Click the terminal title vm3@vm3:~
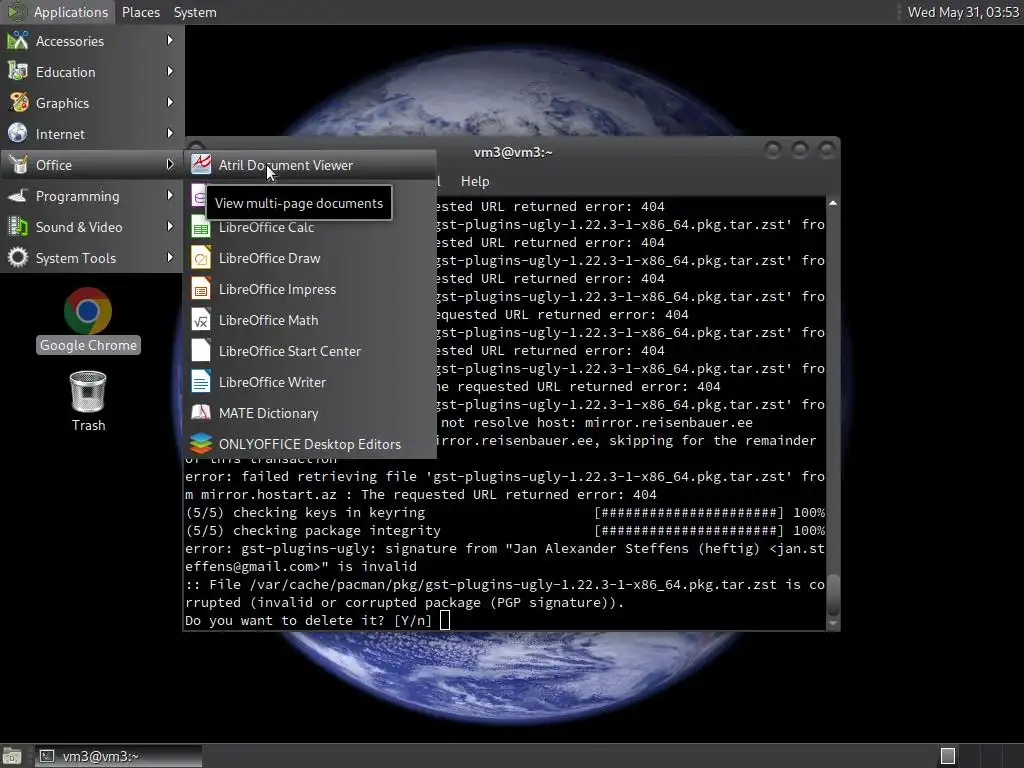Image resolution: width=1024 pixels, height=768 pixels. tap(513, 152)
